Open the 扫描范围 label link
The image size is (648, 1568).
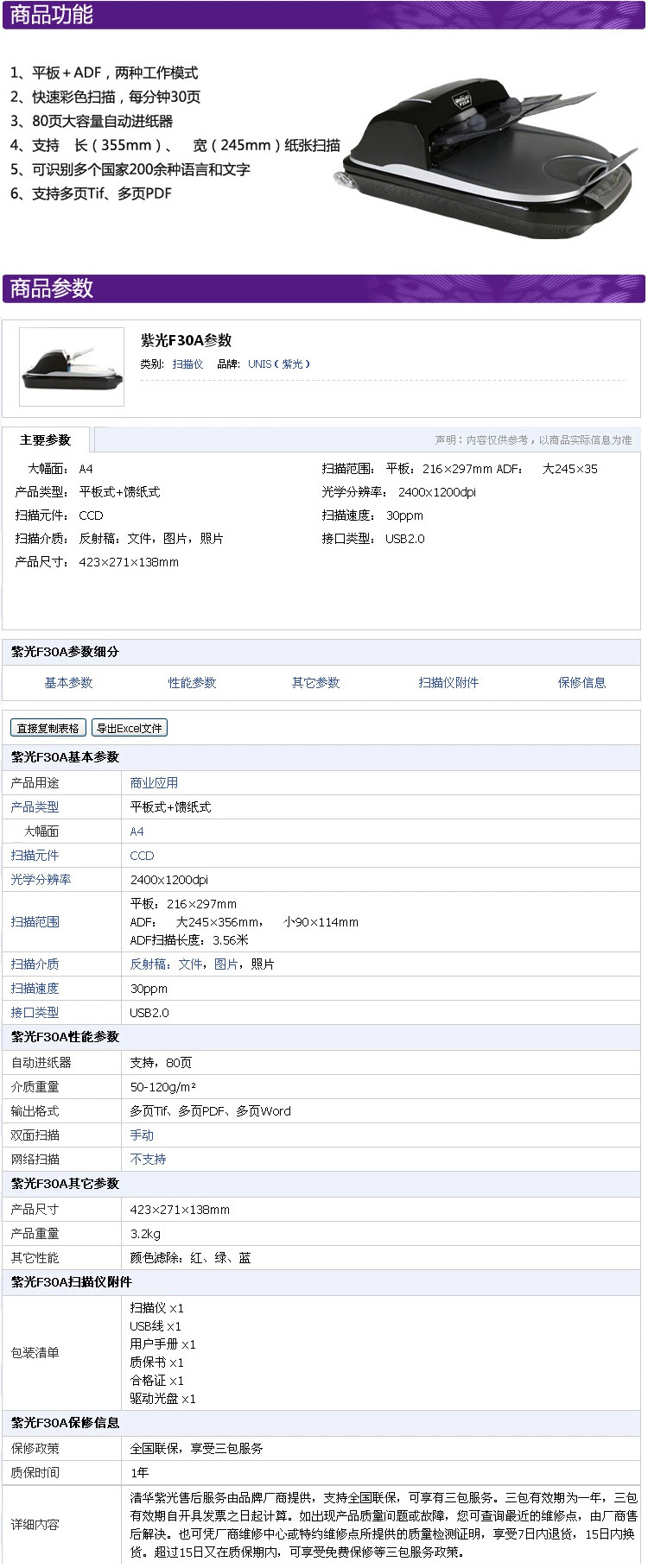[35, 922]
